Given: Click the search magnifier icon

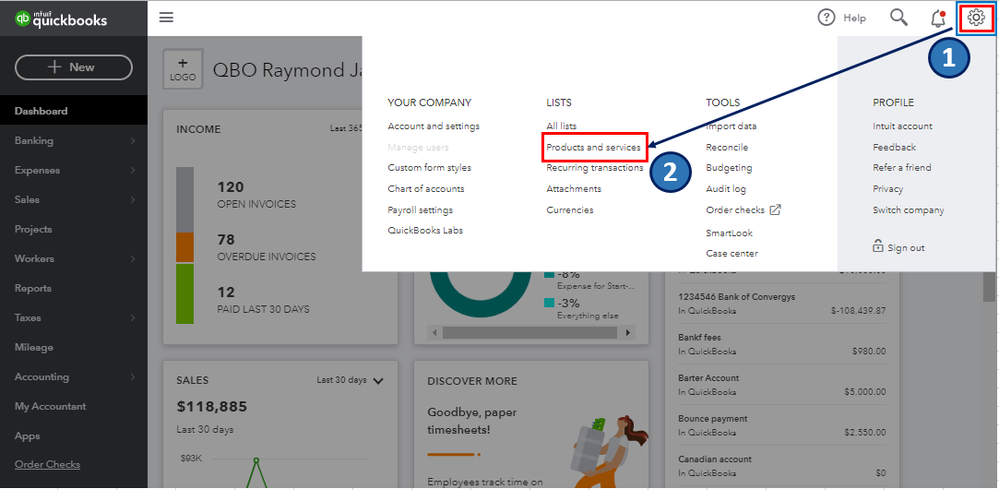Looking at the screenshot, I should [x=898, y=17].
